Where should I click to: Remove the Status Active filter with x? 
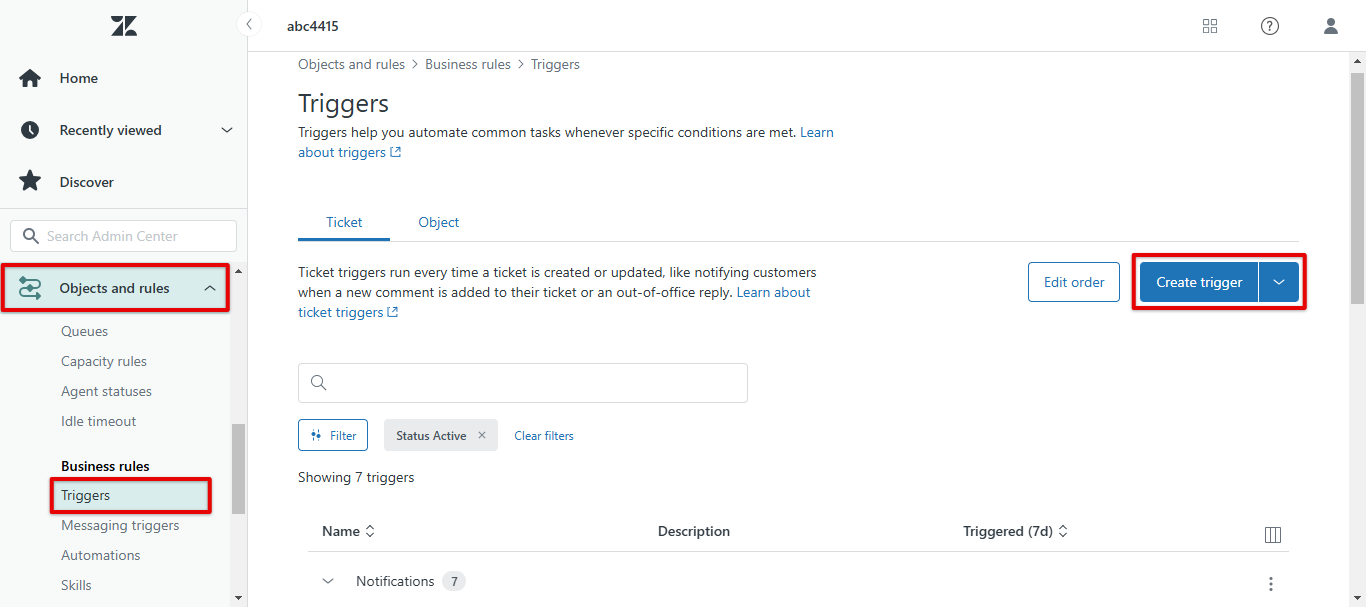point(482,435)
